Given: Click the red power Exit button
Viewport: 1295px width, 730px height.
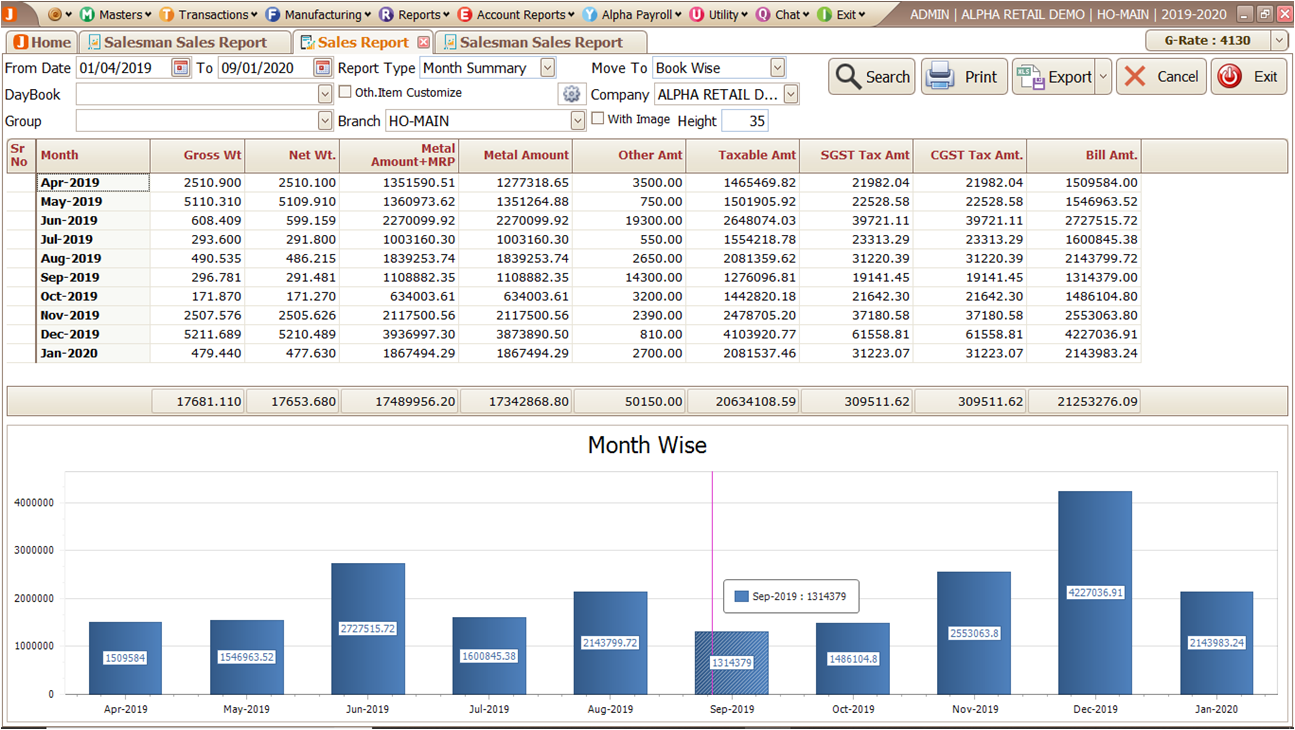Looking at the screenshot, I should pos(1248,77).
